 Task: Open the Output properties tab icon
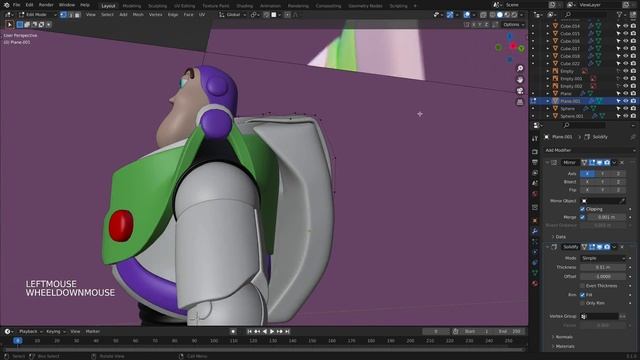click(x=535, y=162)
